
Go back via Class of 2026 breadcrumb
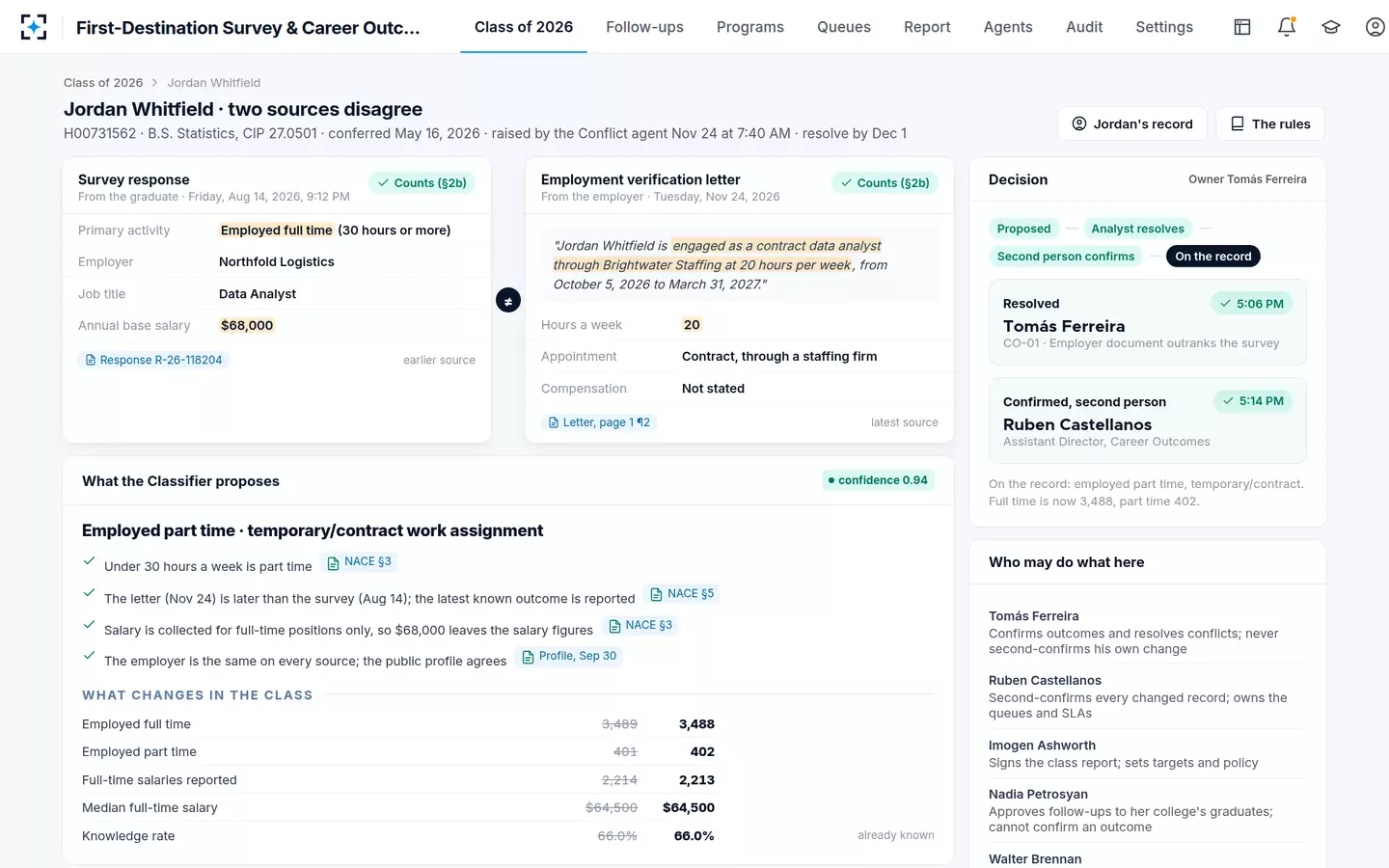(103, 83)
